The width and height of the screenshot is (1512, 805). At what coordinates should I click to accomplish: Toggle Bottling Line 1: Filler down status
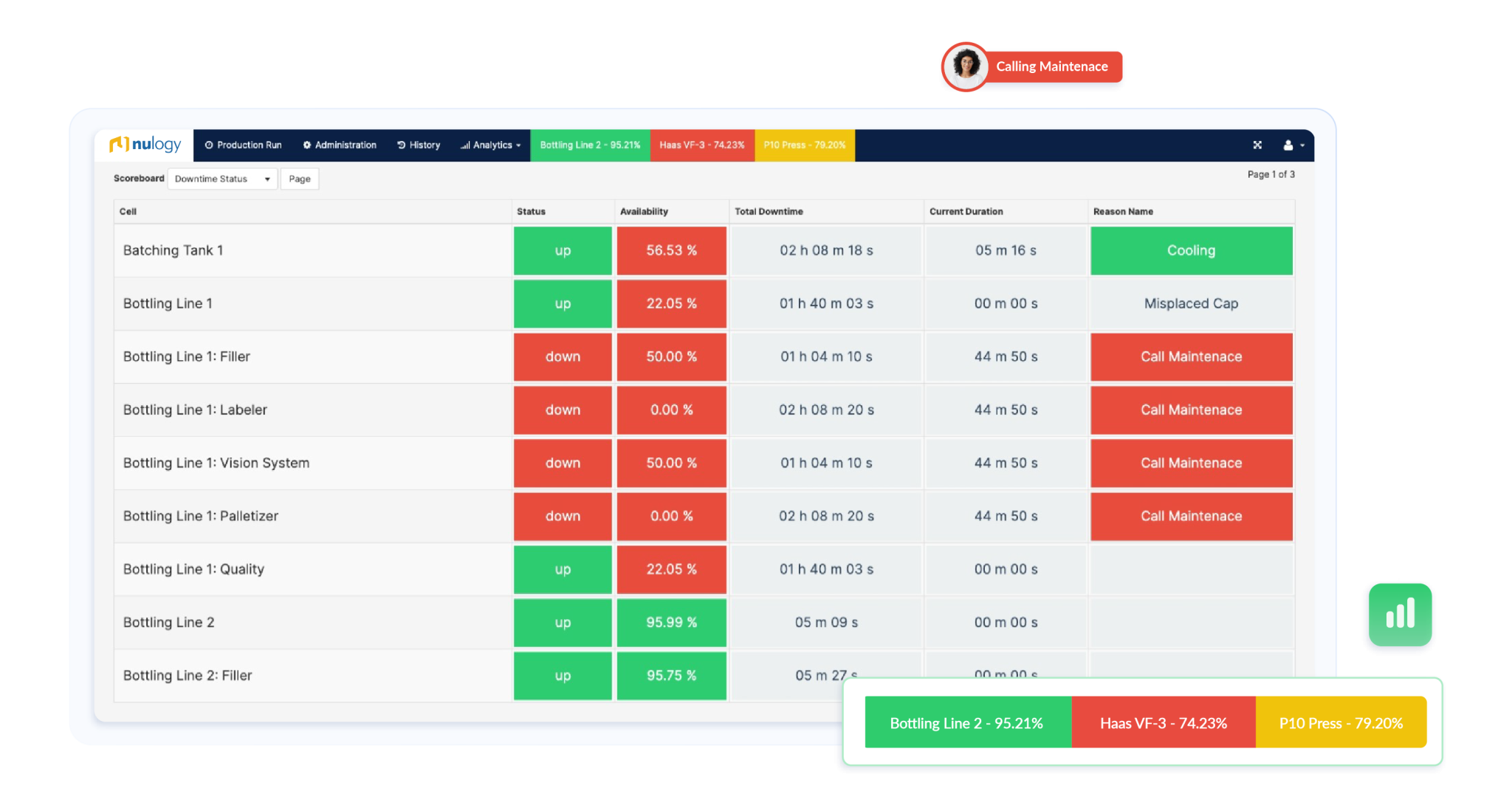562,356
